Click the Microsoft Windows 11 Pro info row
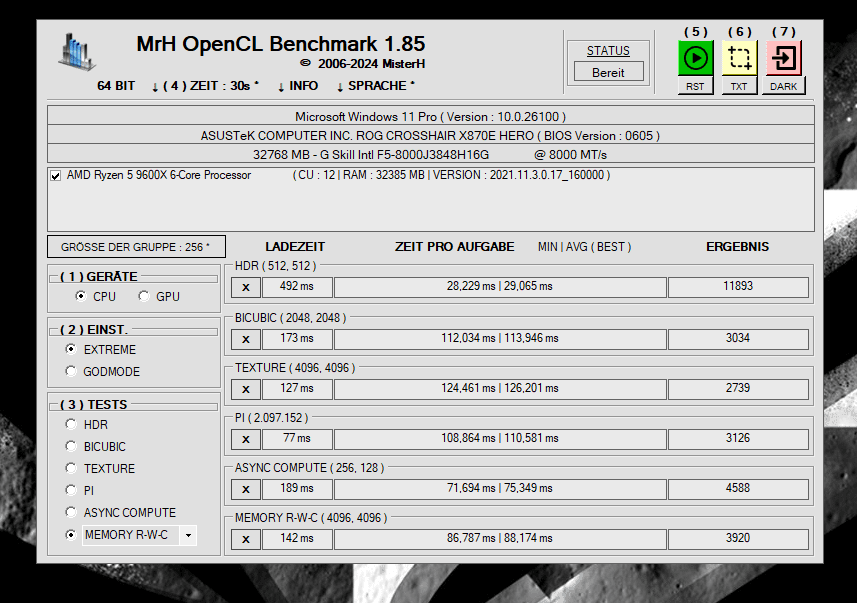857x603 pixels. click(431, 116)
